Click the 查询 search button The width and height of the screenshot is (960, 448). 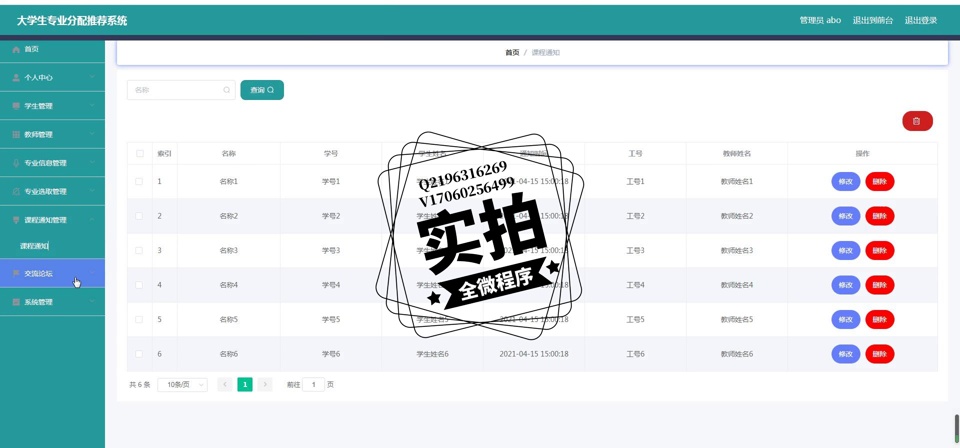point(262,90)
